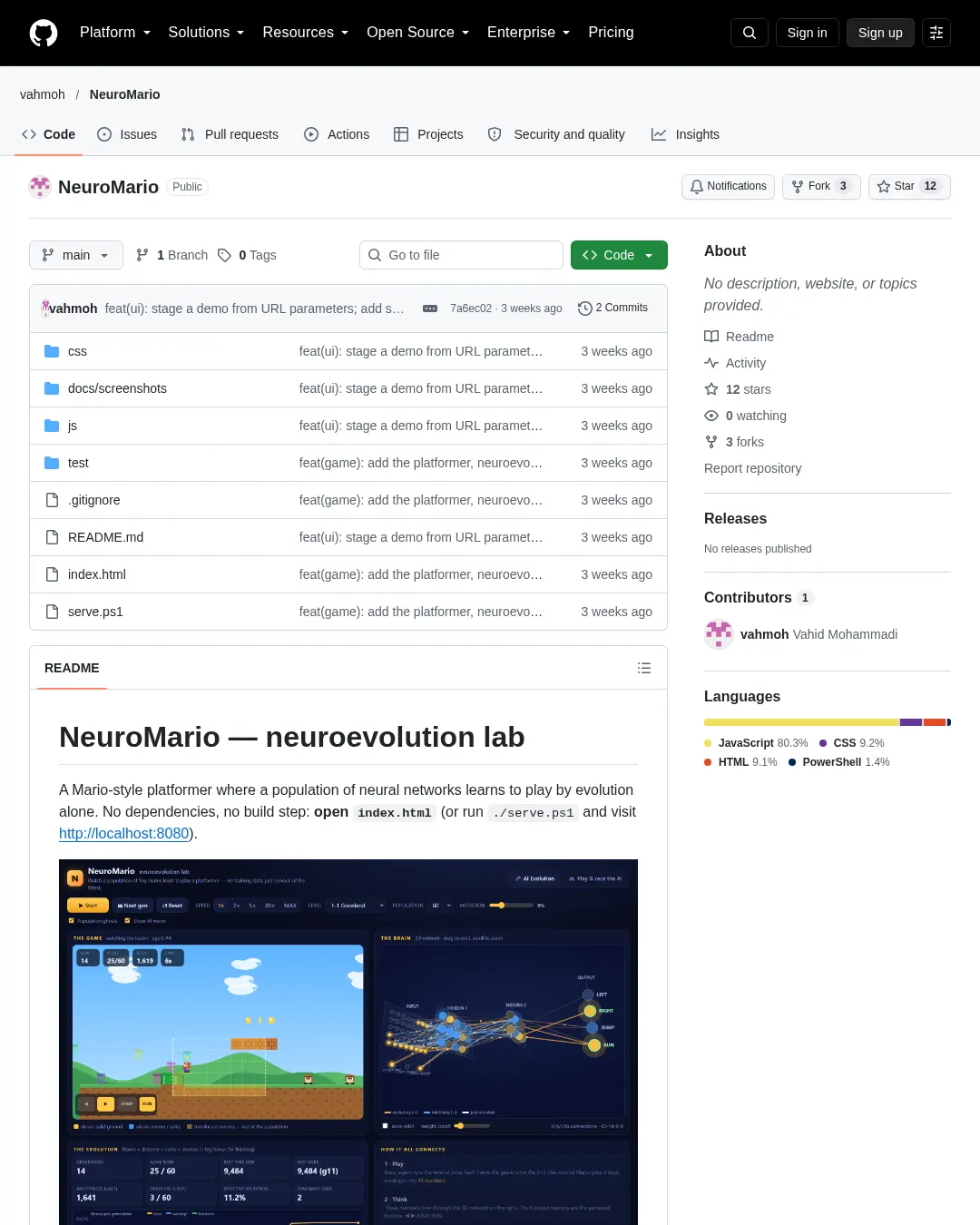Click the Star button
Screen dimensions: 980x1225
click(x=909, y=187)
